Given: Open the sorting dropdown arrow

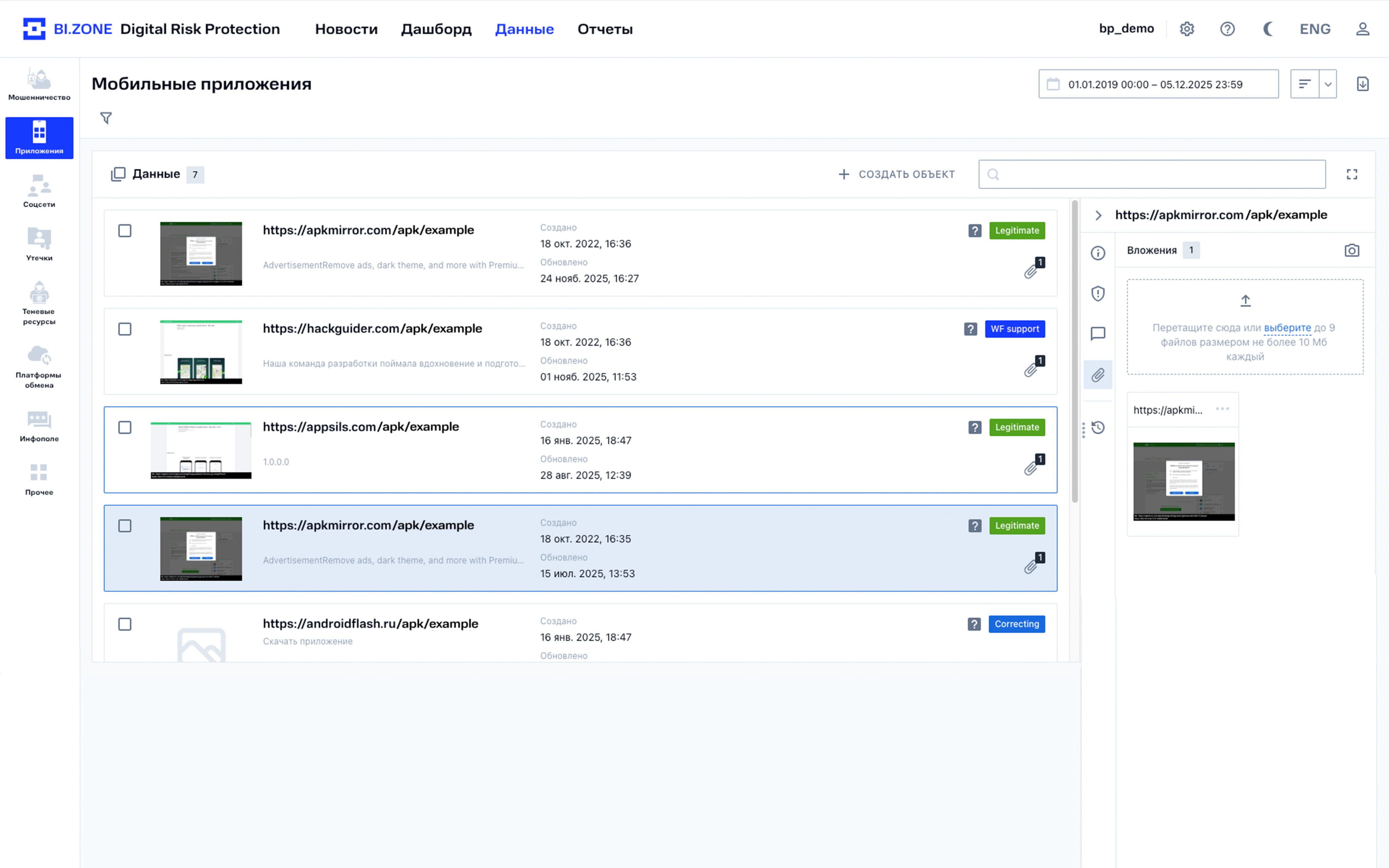Looking at the screenshot, I should tap(1328, 84).
